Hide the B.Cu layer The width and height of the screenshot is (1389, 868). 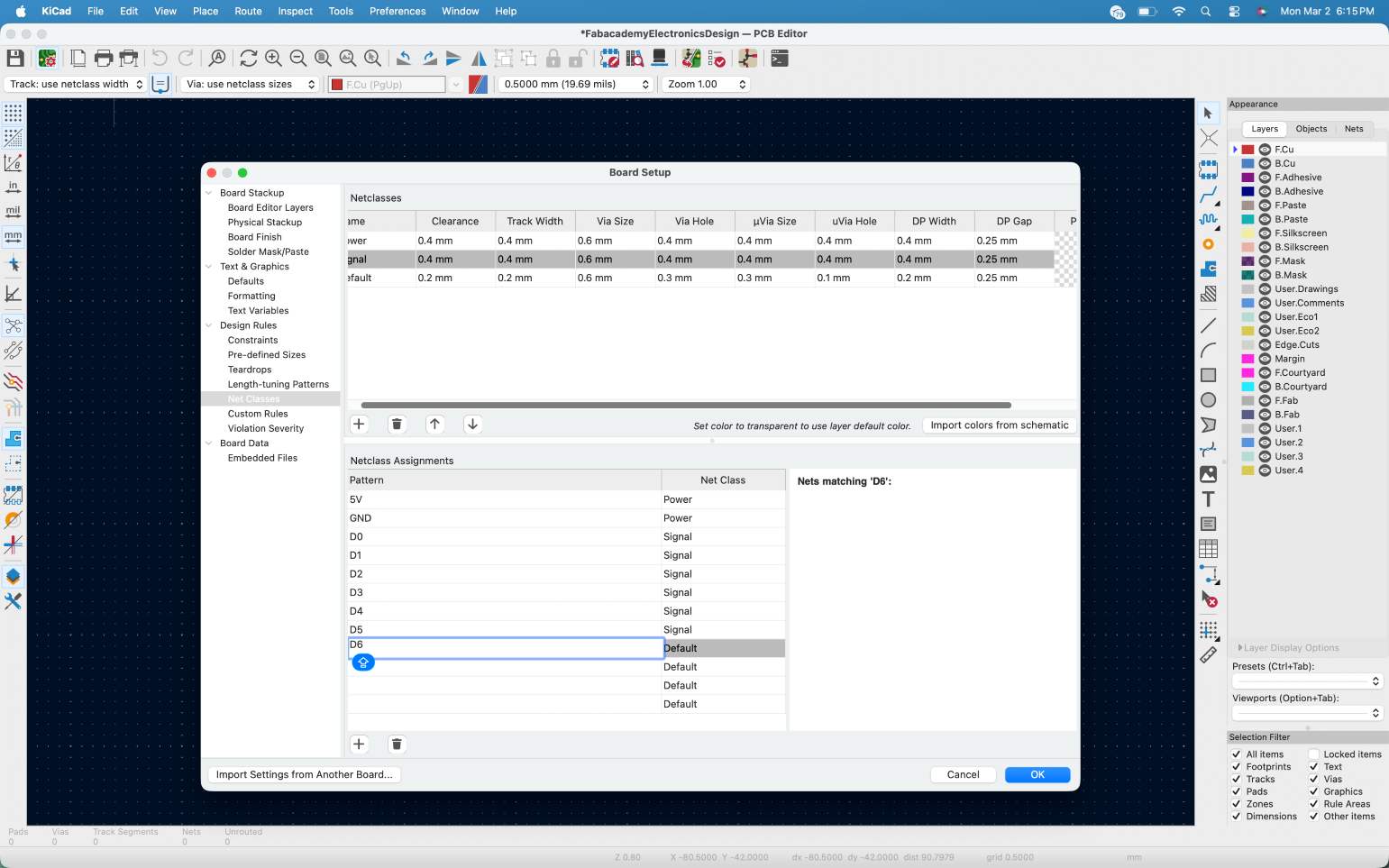[1265, 164]
